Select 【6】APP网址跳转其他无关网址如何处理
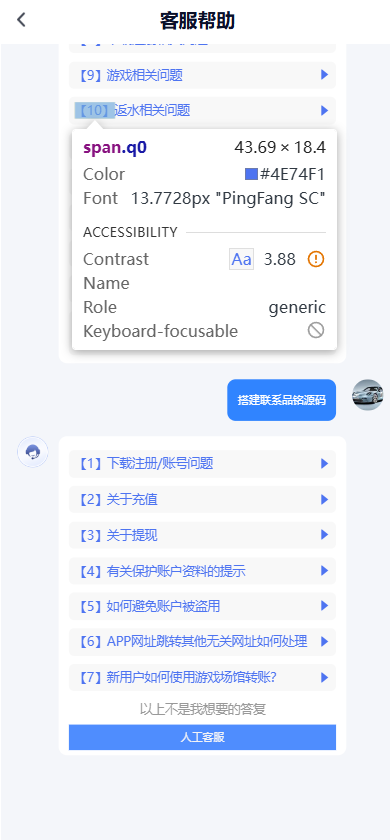390x840 pixels. (202, 642)
